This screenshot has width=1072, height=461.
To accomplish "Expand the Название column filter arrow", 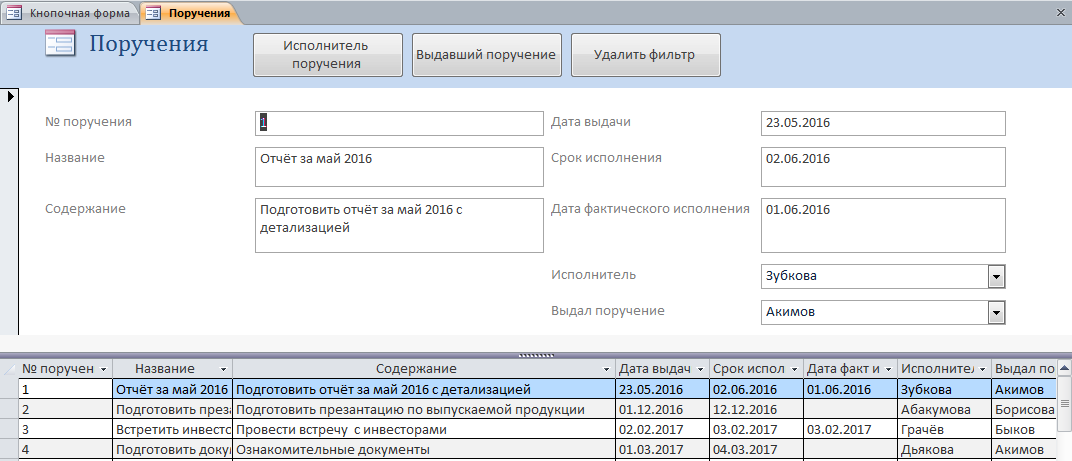I will point(222,370).
